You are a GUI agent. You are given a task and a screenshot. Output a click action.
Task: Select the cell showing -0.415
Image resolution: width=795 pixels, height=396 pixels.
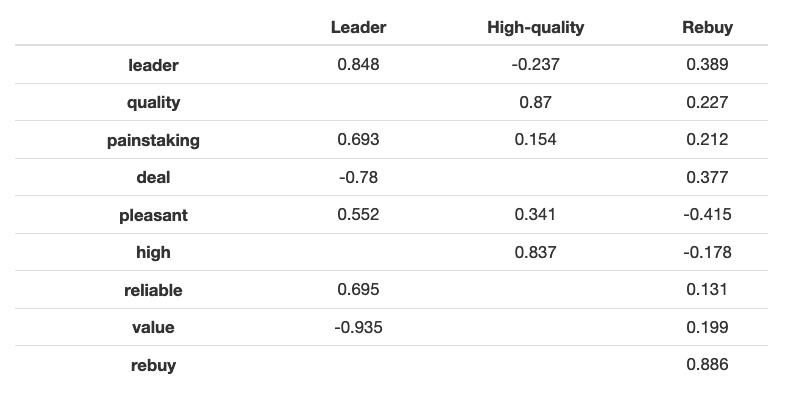point(707,214)
